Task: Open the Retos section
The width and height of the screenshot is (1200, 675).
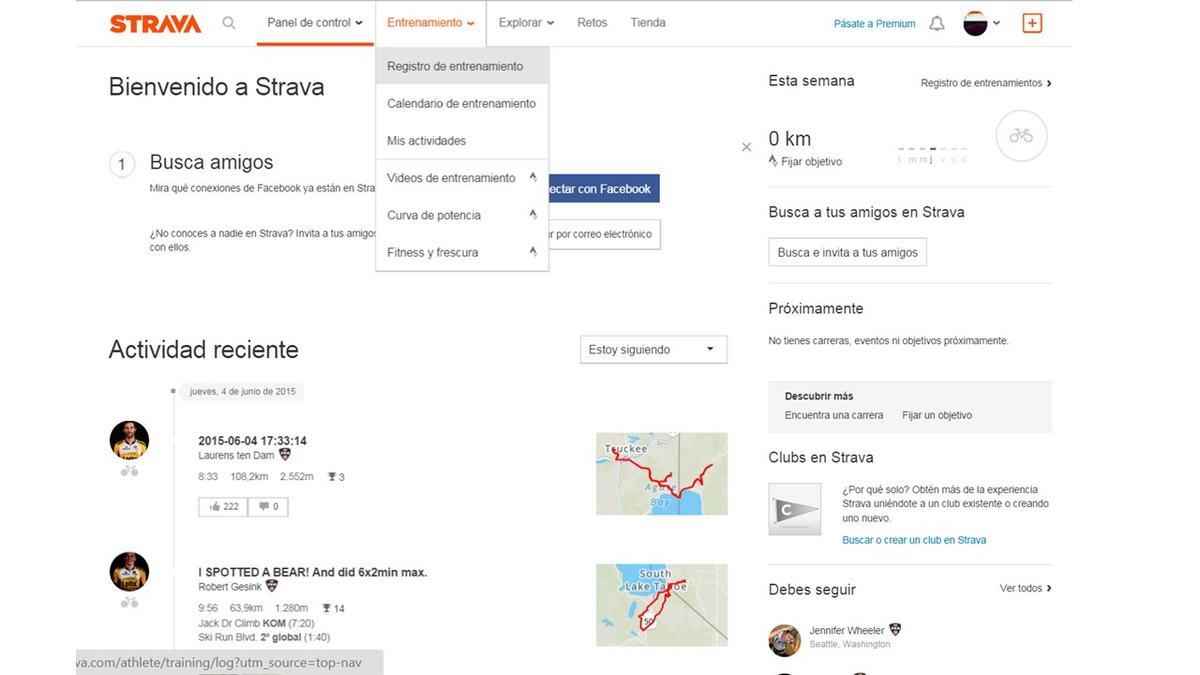Action: pos(592,21)
